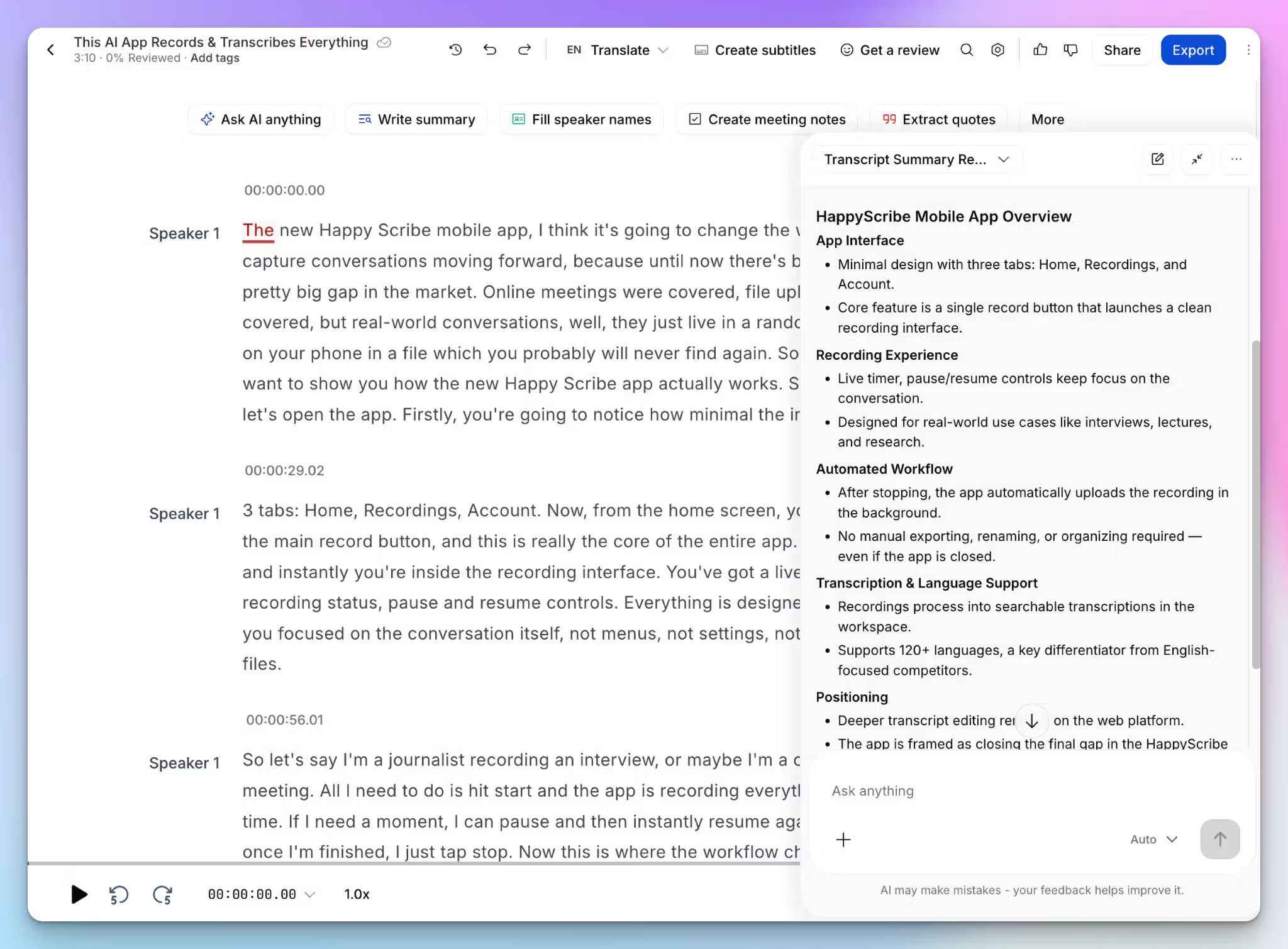Open version history clock icon
The height and width of the screenshot is (949, 1288).
456,50
